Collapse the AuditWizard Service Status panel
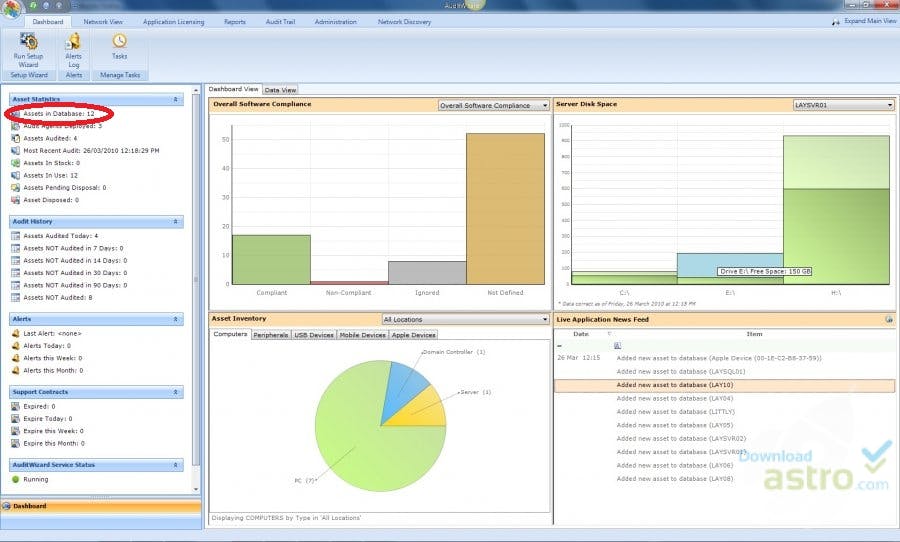900x542 pixels. point(175,465)
